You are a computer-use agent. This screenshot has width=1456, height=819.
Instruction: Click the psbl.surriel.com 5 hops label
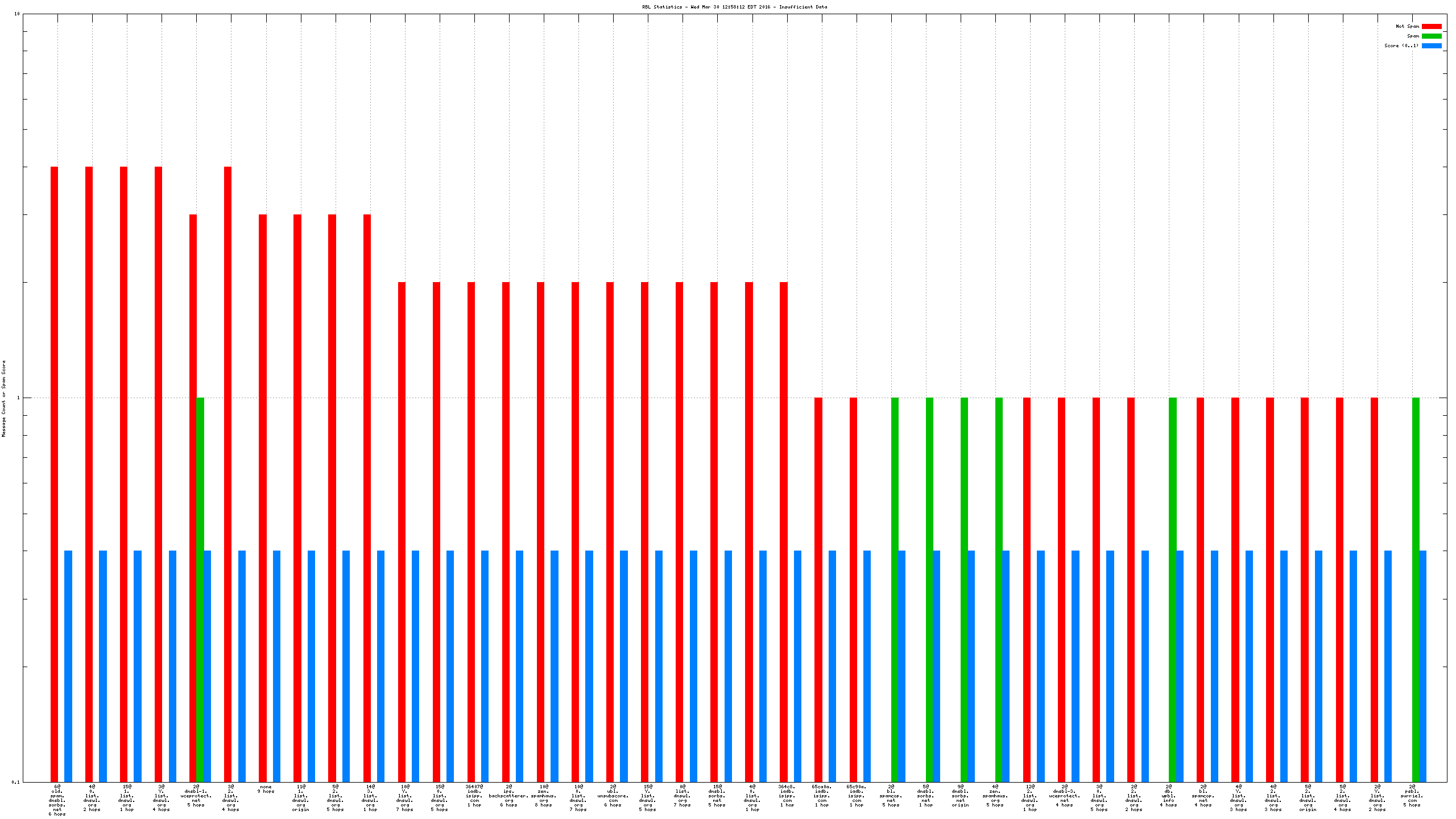point(1412,796)
